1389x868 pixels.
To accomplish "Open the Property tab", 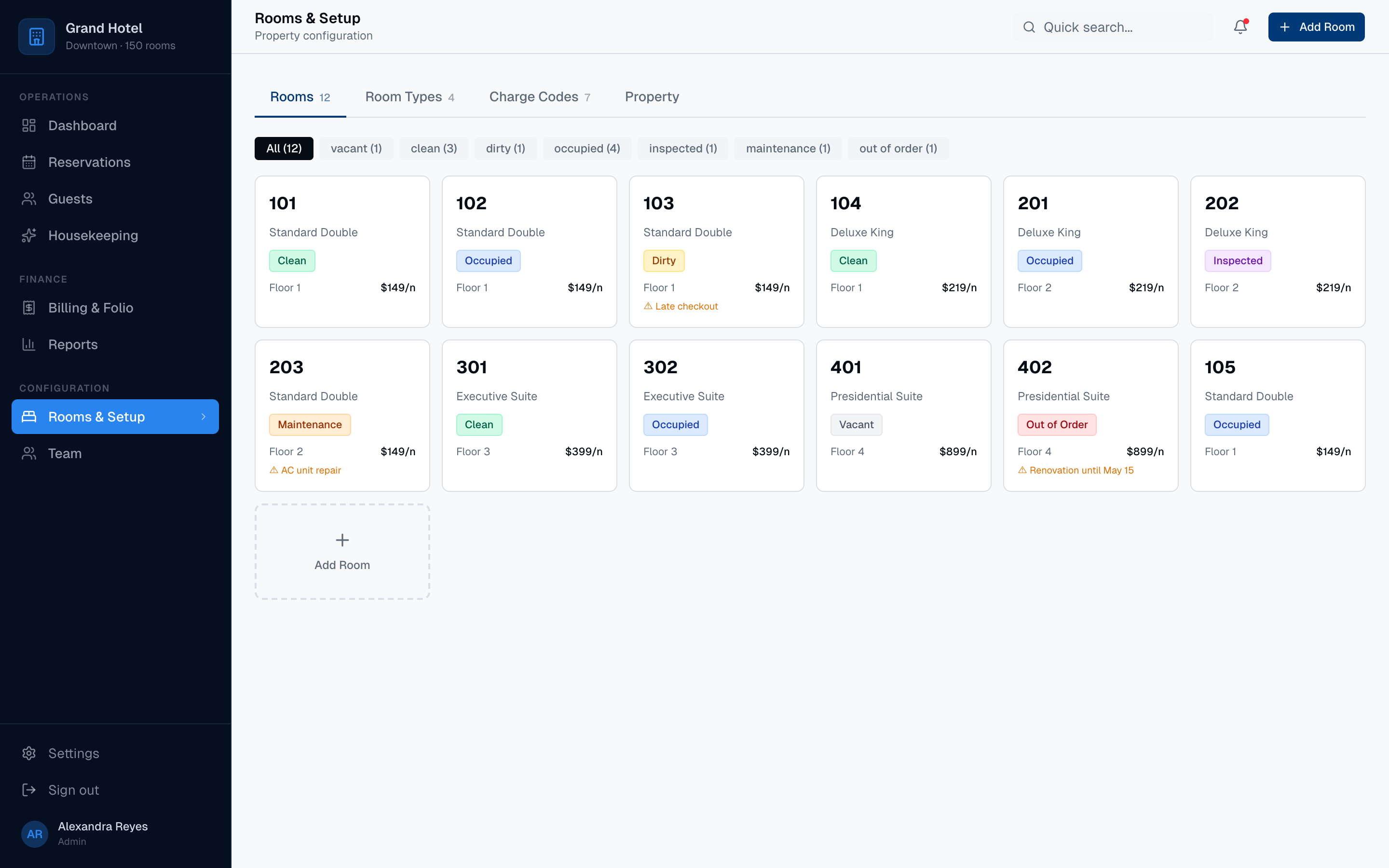I will pyautogui.click(x=652, y=97).
